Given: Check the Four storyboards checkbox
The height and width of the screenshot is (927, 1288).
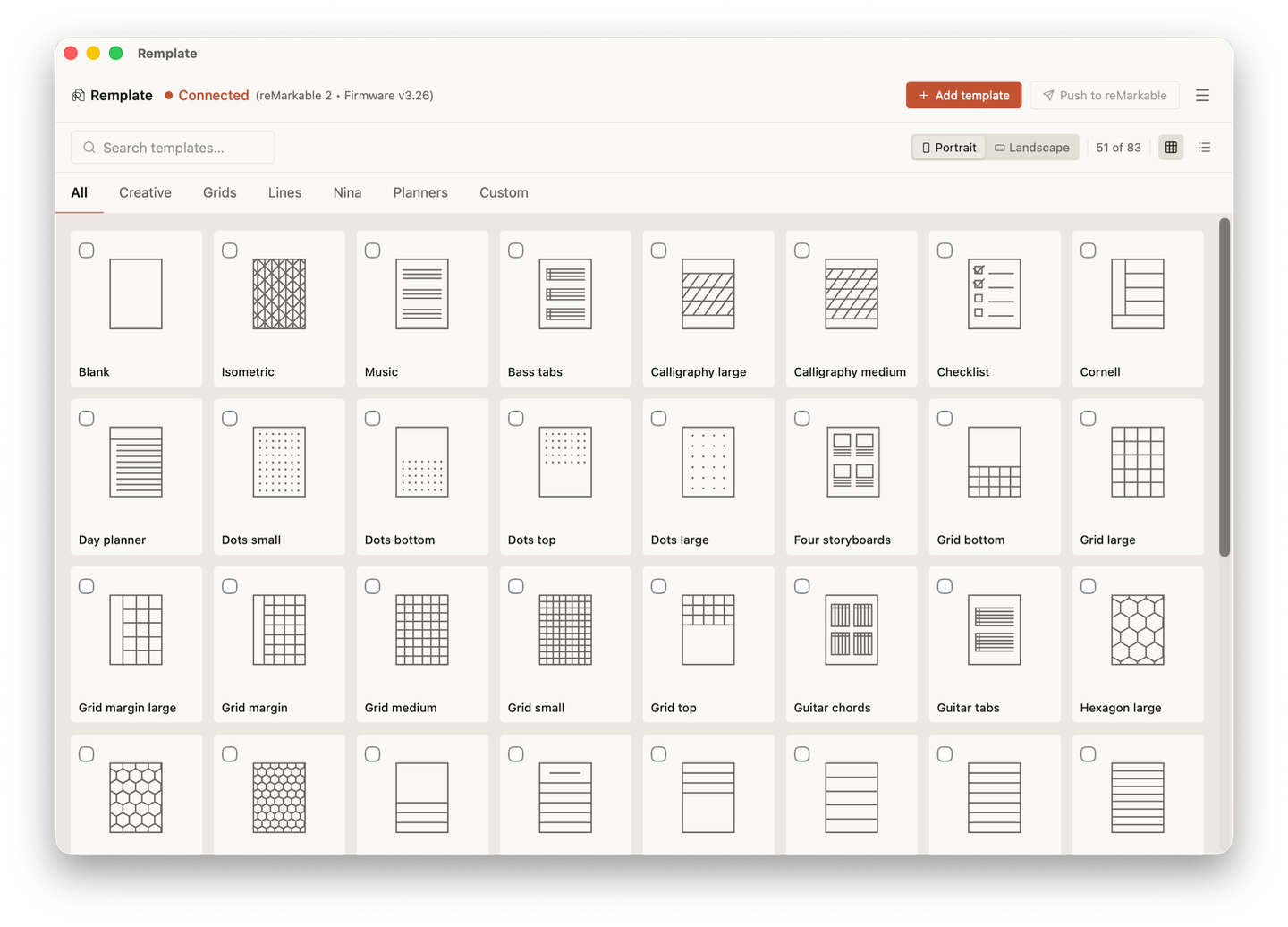Looking at the screenshot, I should pos(802,419).
